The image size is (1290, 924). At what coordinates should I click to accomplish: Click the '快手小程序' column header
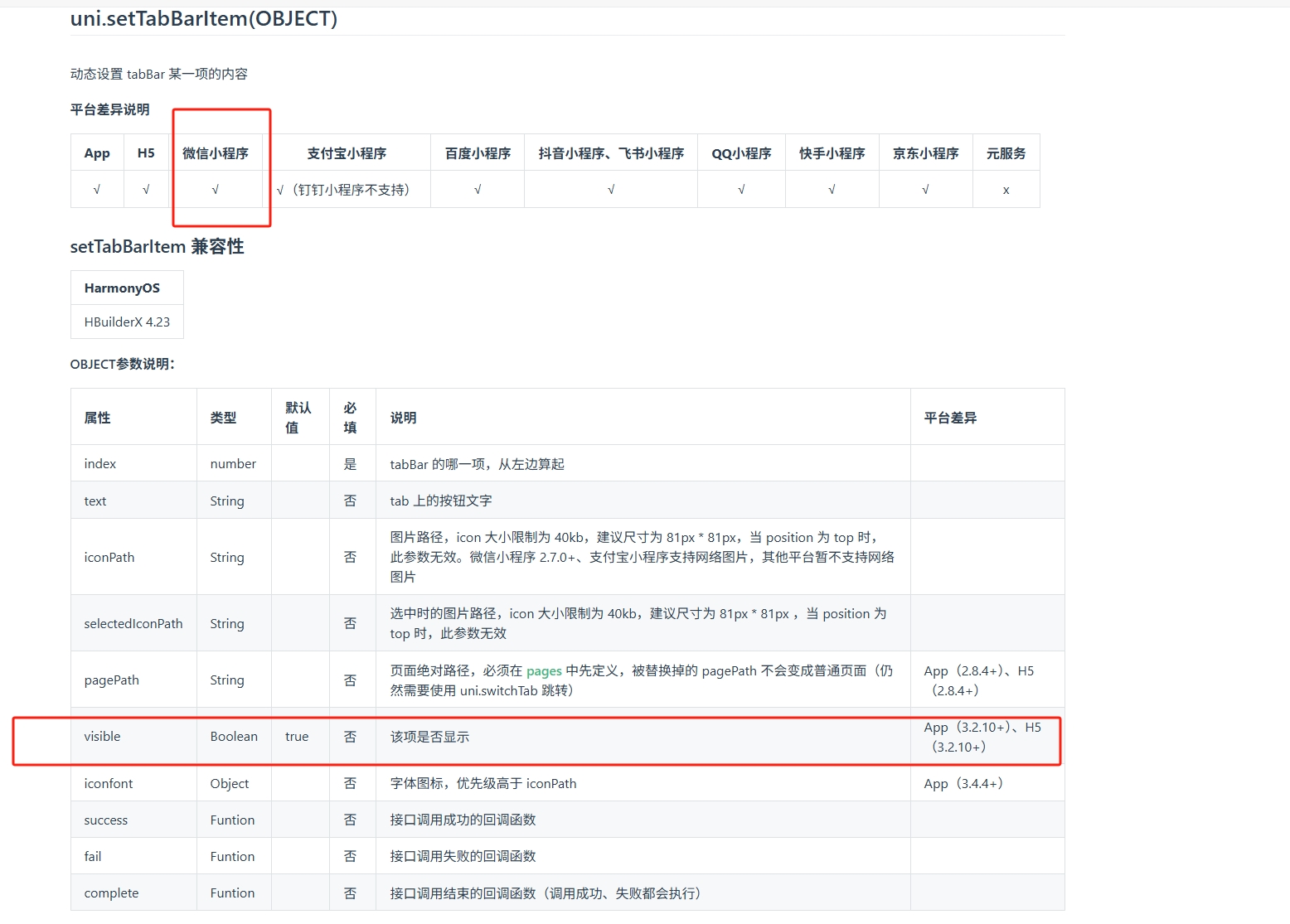click(832, 153)
